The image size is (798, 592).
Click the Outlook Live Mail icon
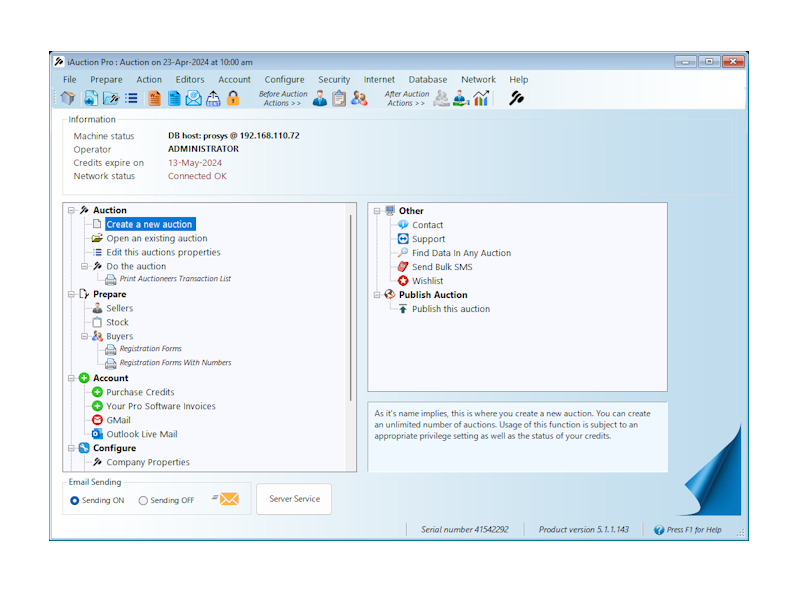(97, 434)
